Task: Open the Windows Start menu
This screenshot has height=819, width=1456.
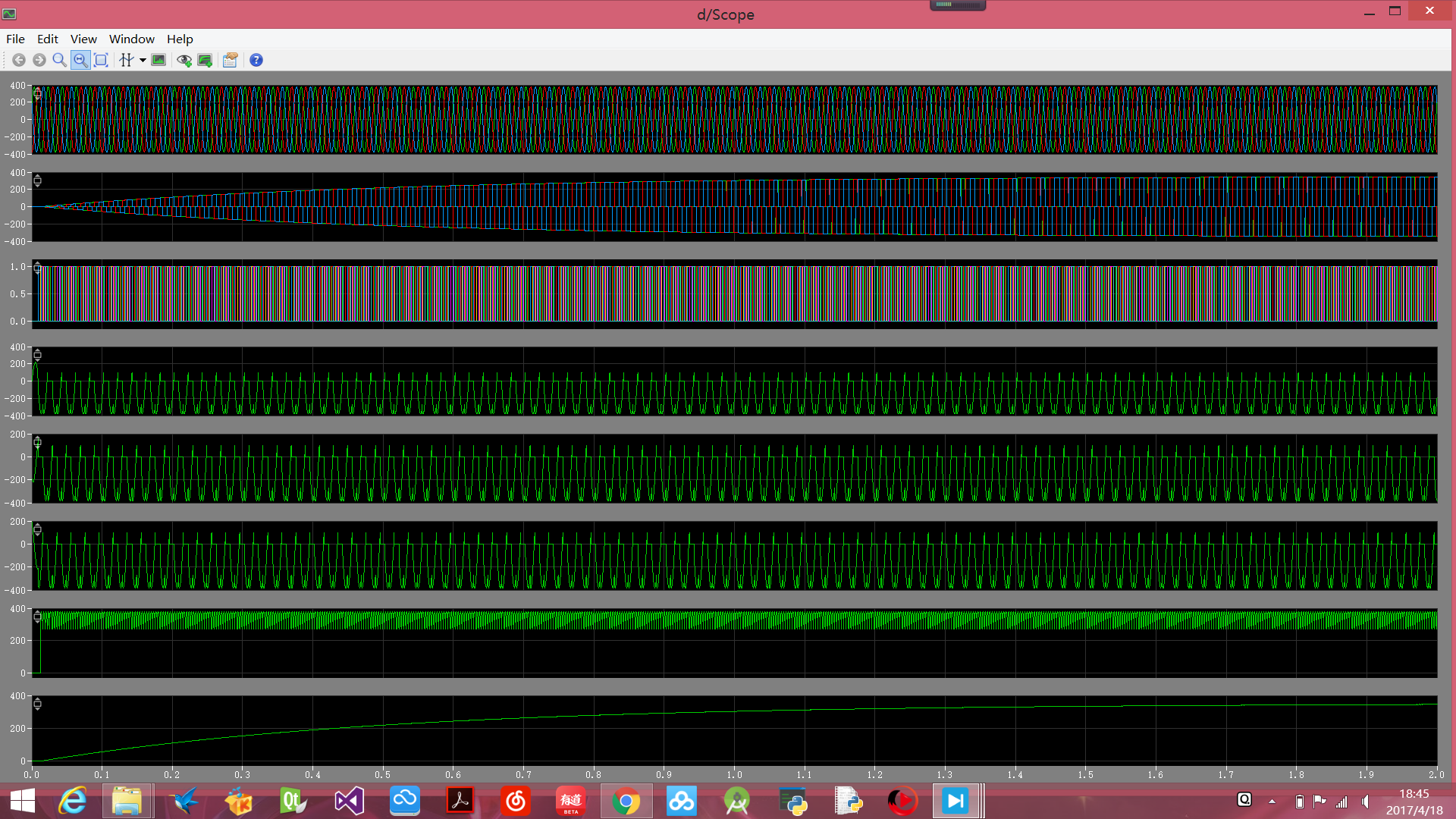Action: click(x=23, y=801)
